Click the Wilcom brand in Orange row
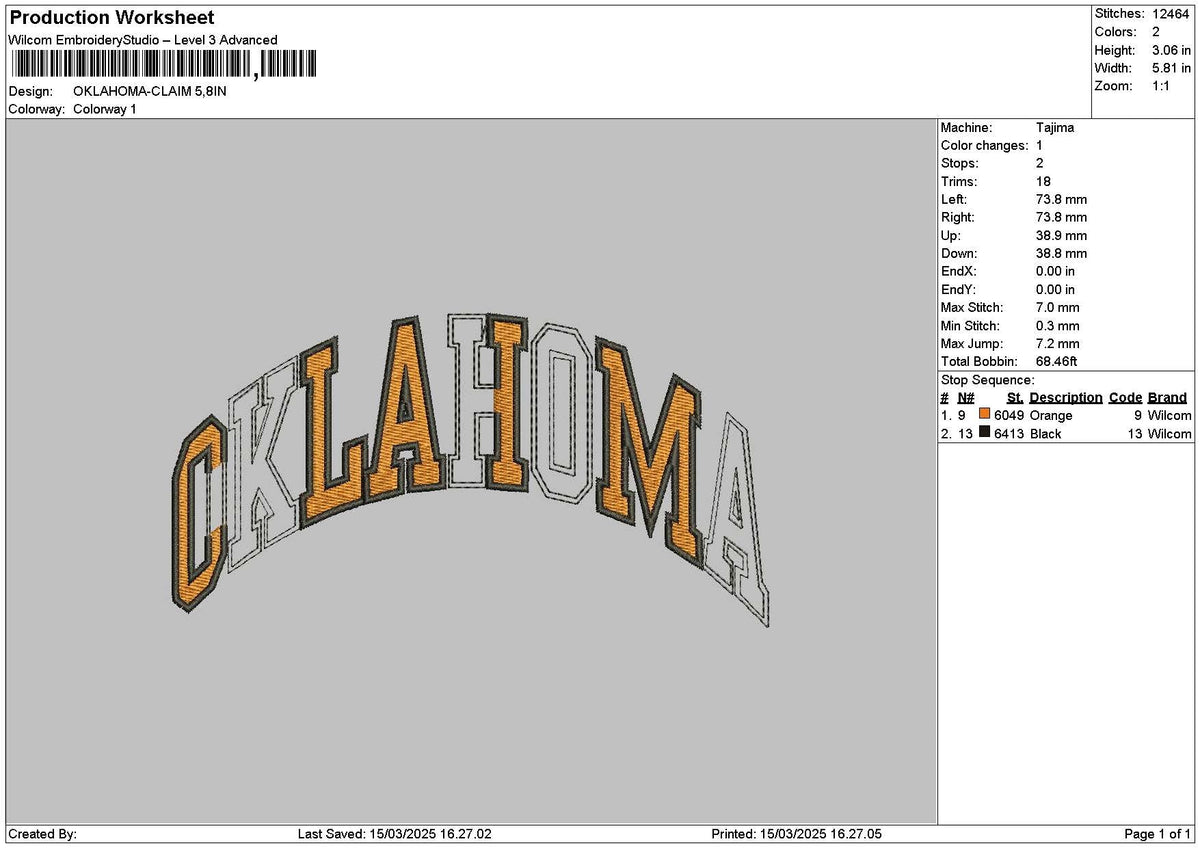This screenshot has height=848, width=1200. (x=1169, y=416)
